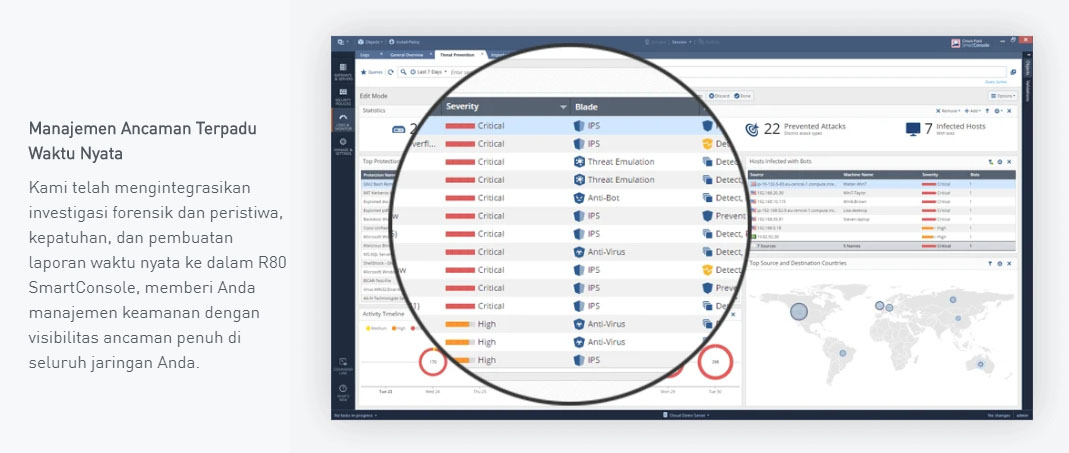Click the Install Policy button
This screenshot has width=1069, height=453.
click(x=404, y=42)
